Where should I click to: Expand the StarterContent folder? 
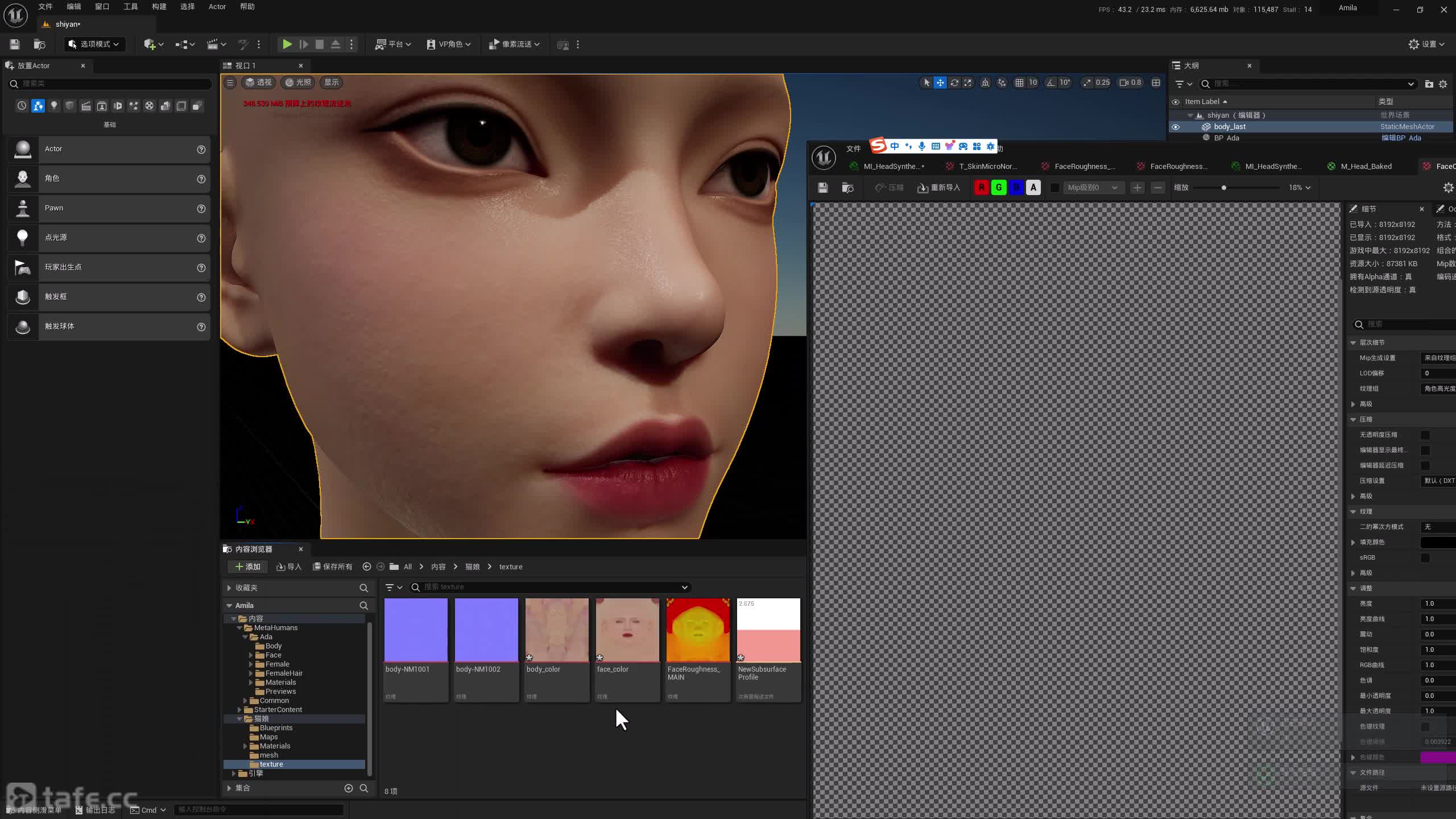pos(239,710)
